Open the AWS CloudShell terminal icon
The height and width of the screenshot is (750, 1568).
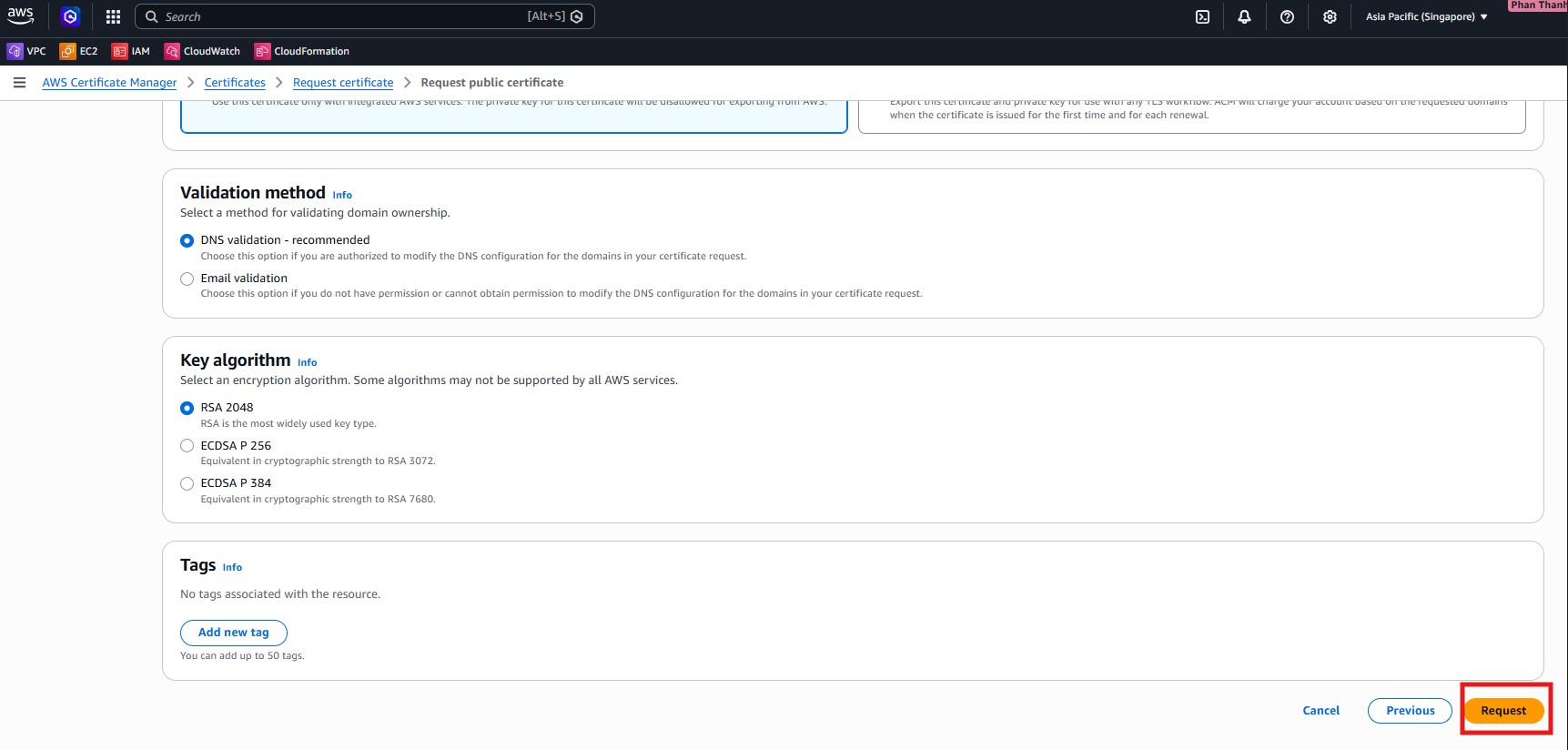coord(1202,16)
